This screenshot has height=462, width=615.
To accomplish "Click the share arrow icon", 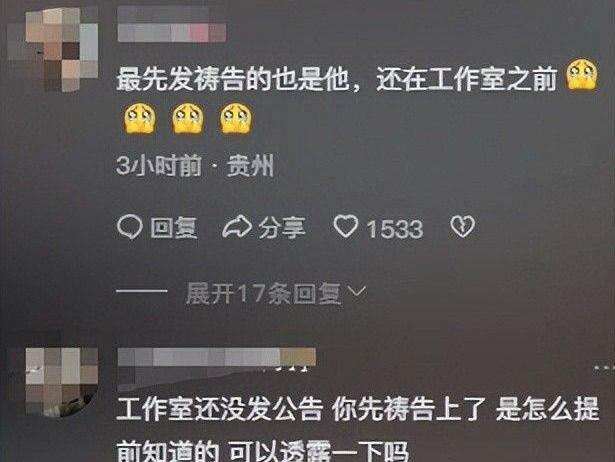I will [x=237, y=227].
